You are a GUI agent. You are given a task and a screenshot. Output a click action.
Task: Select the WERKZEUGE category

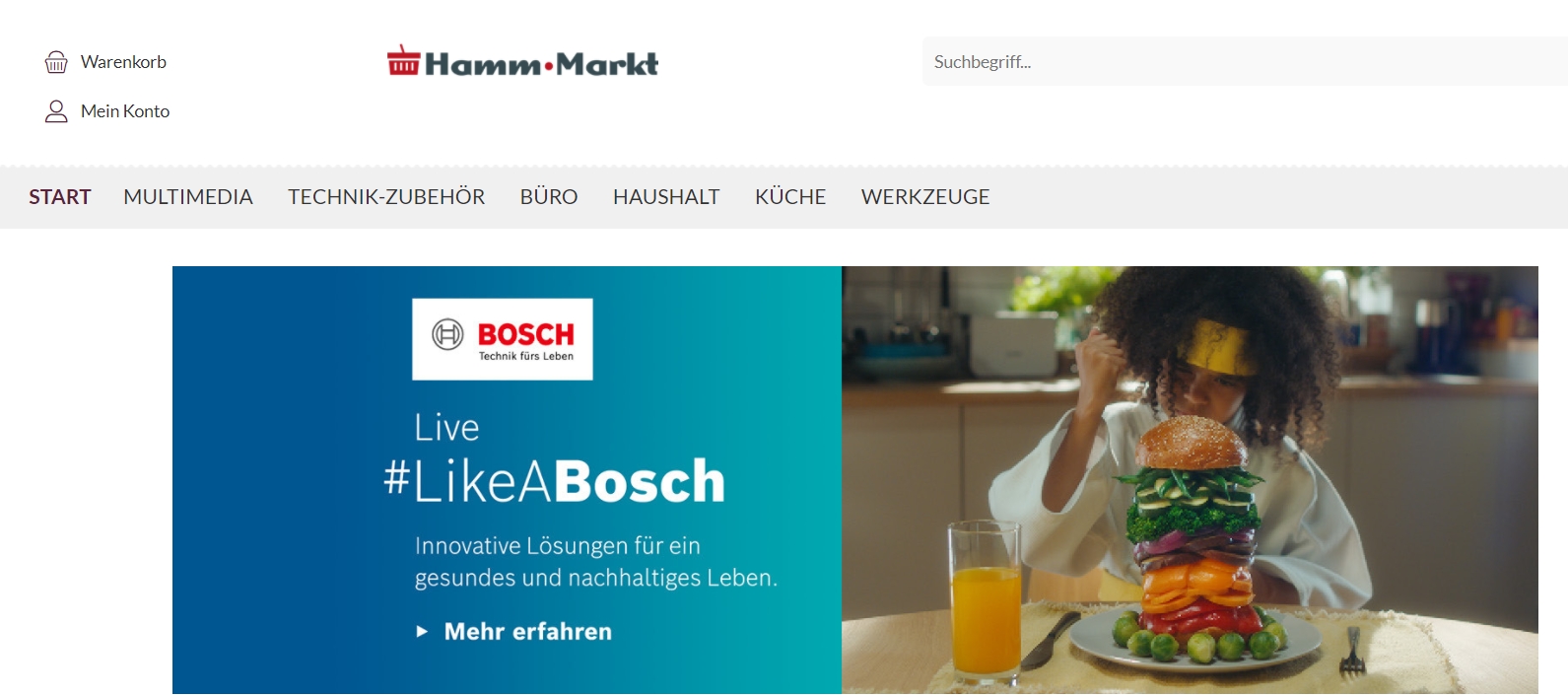coord(925,197)
